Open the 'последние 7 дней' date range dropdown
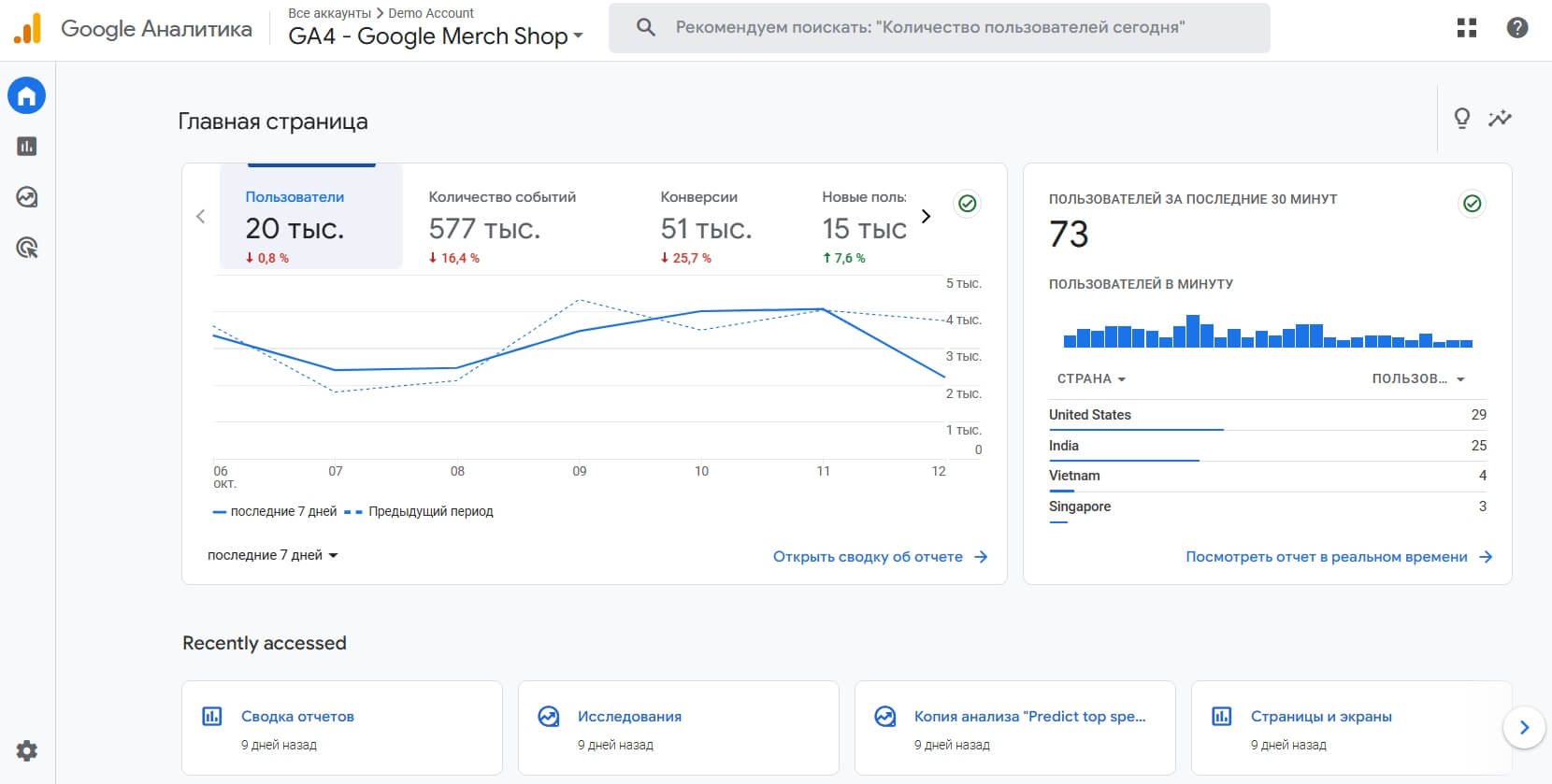 pos(272,555)
